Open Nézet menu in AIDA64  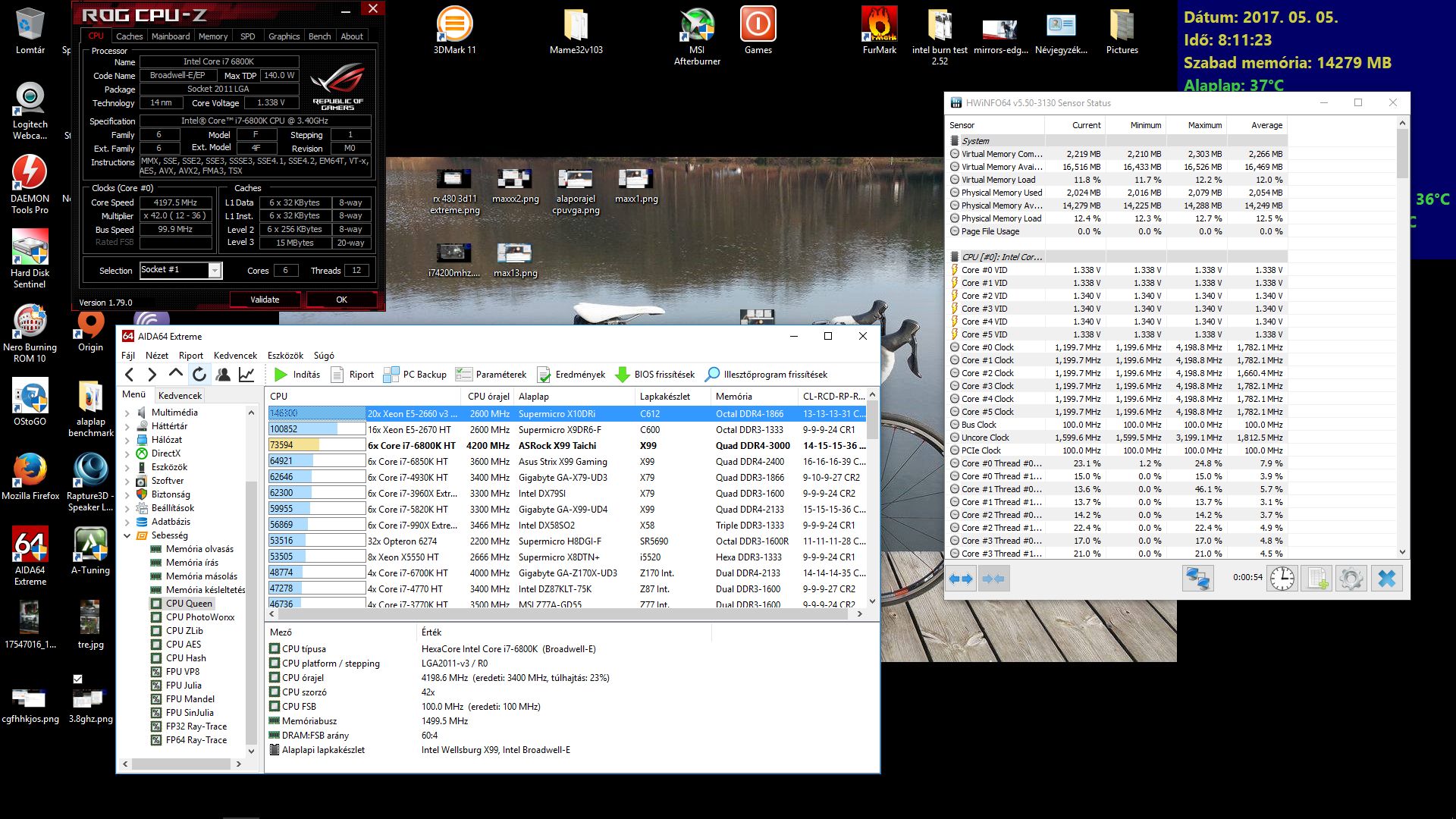[x=157, y=355]
